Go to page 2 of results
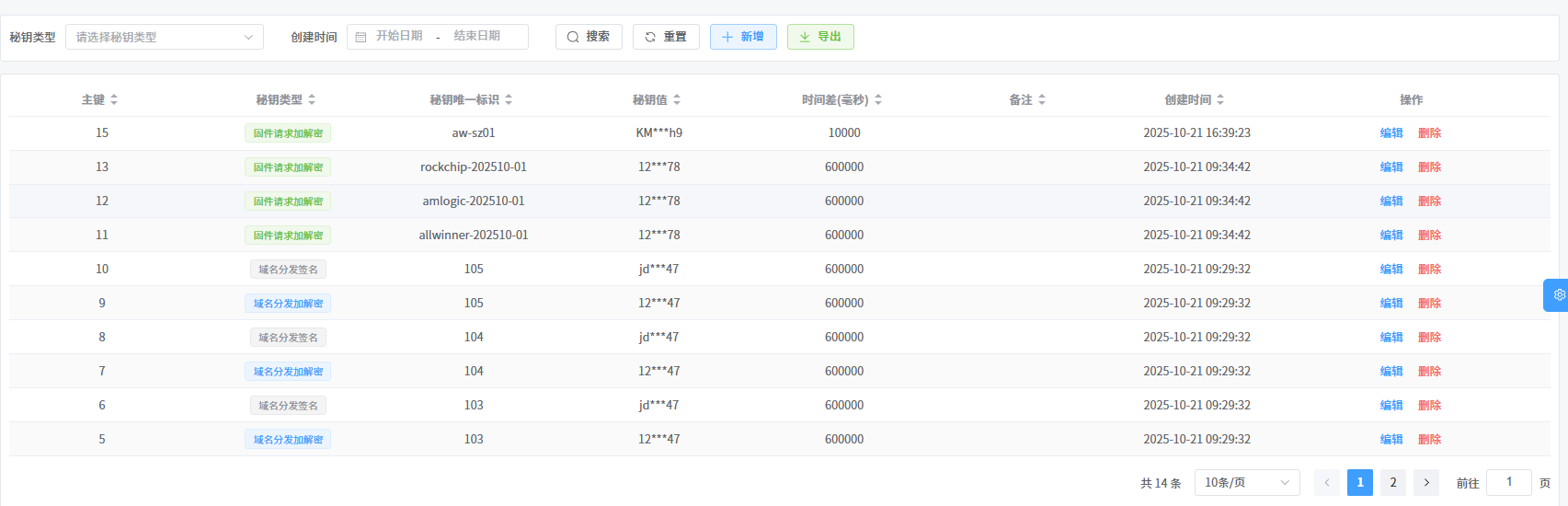This screenshot has height=506, width=1568. coord(1393,483)
